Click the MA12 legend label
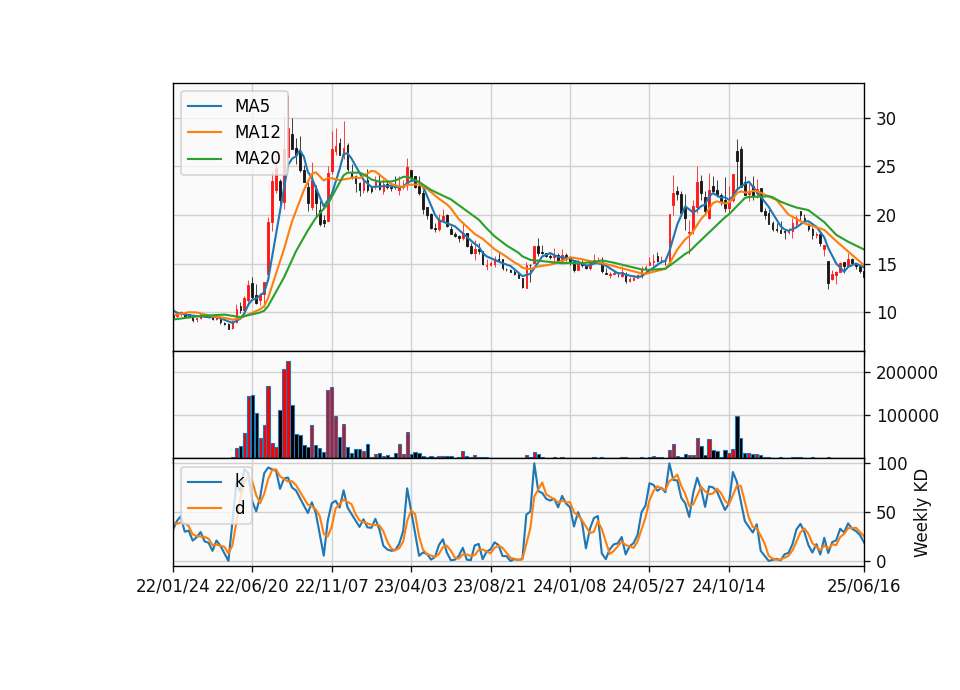The width and height of the screenshot is (960, 690). pyautogui.click(x=257, y=132)
